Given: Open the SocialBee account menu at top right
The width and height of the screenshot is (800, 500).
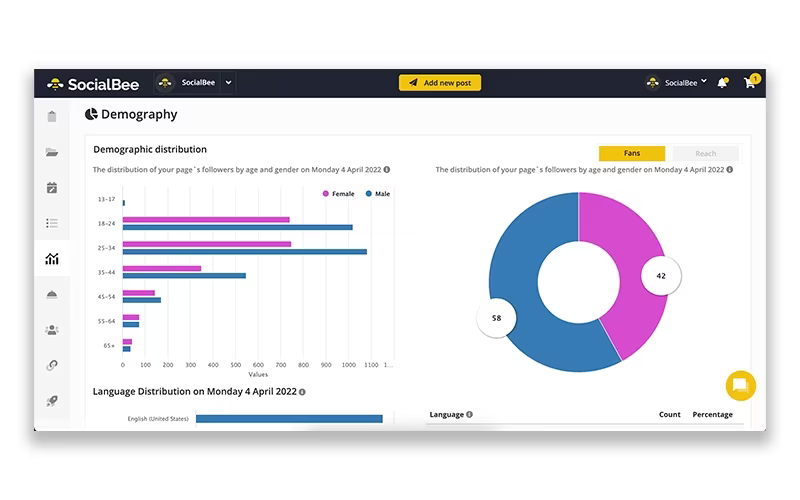Looking at the screenshot, I should [x=677, y=83].
